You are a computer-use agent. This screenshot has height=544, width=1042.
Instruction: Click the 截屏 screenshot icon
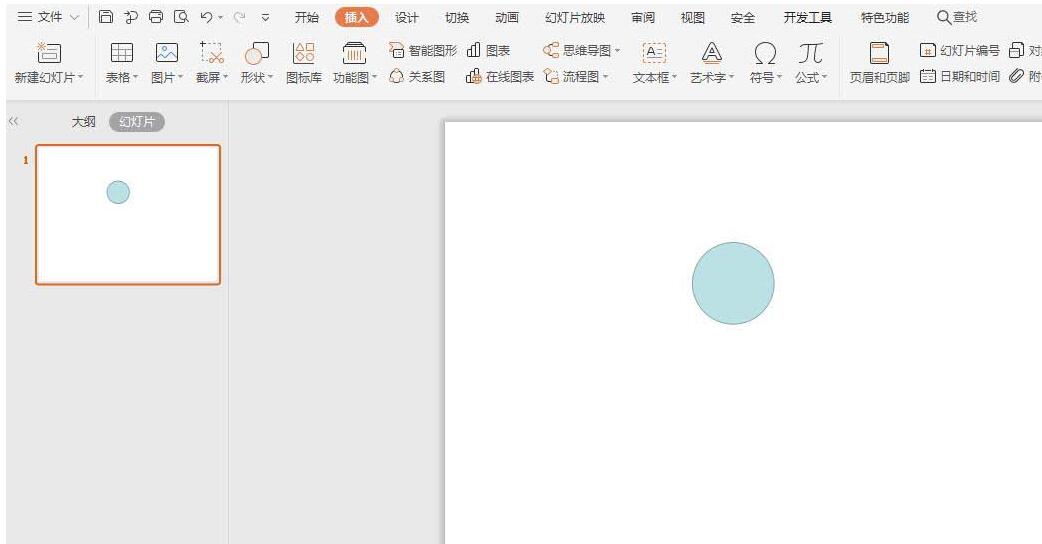click(x=211, y=52)
